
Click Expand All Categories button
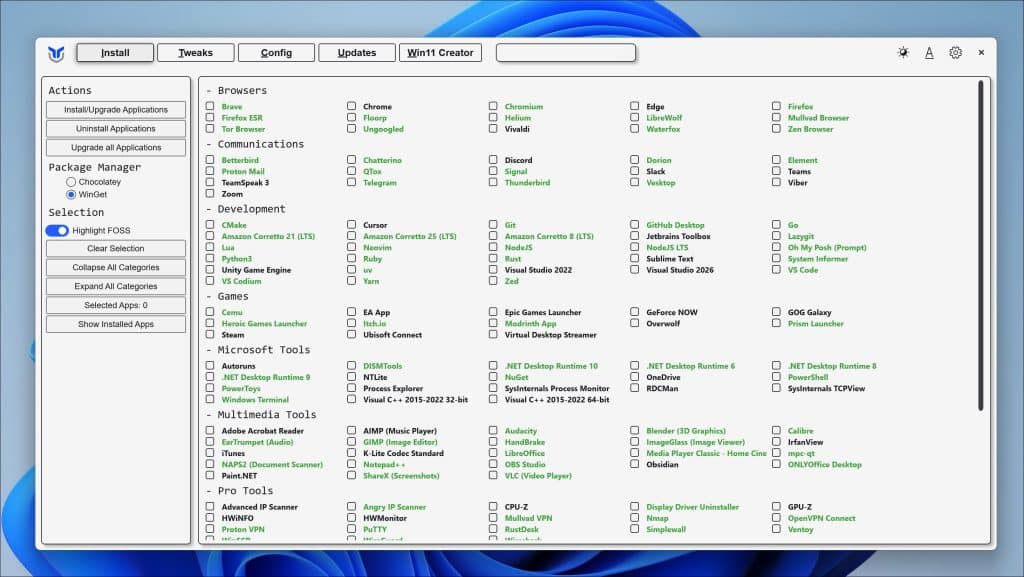tap(116, 287)
